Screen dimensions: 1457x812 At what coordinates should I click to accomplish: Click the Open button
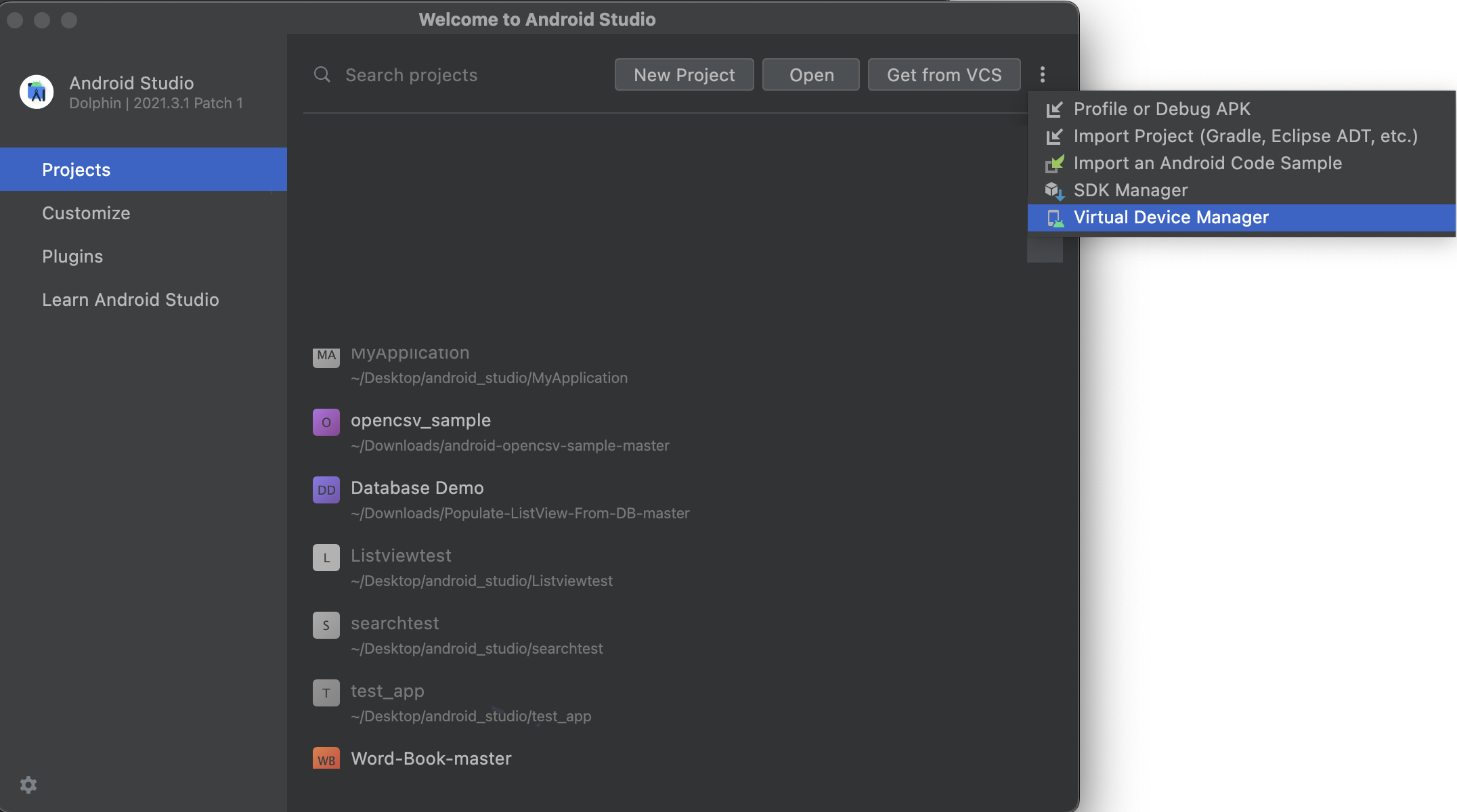click(x=810, y=74)
